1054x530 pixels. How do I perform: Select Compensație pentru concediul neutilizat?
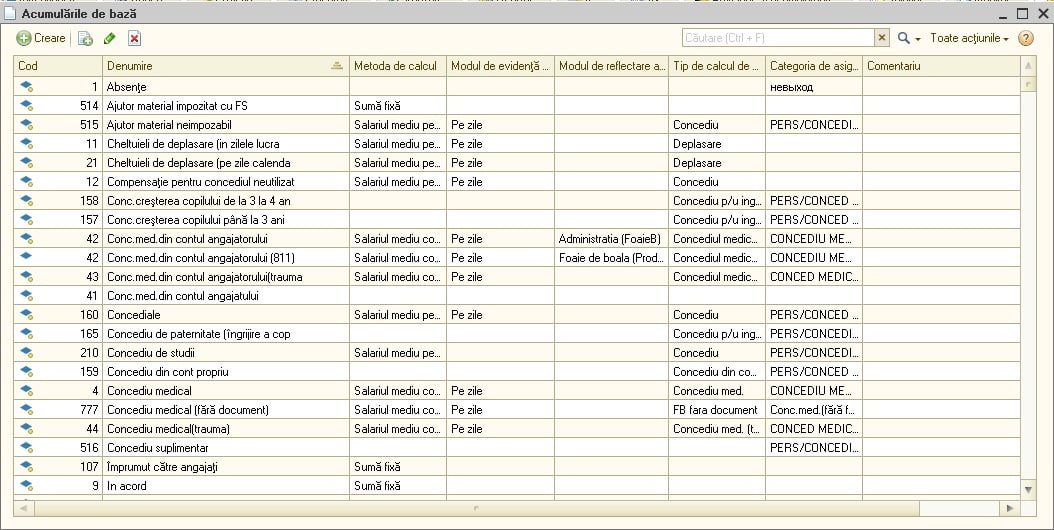pos(200,182)
